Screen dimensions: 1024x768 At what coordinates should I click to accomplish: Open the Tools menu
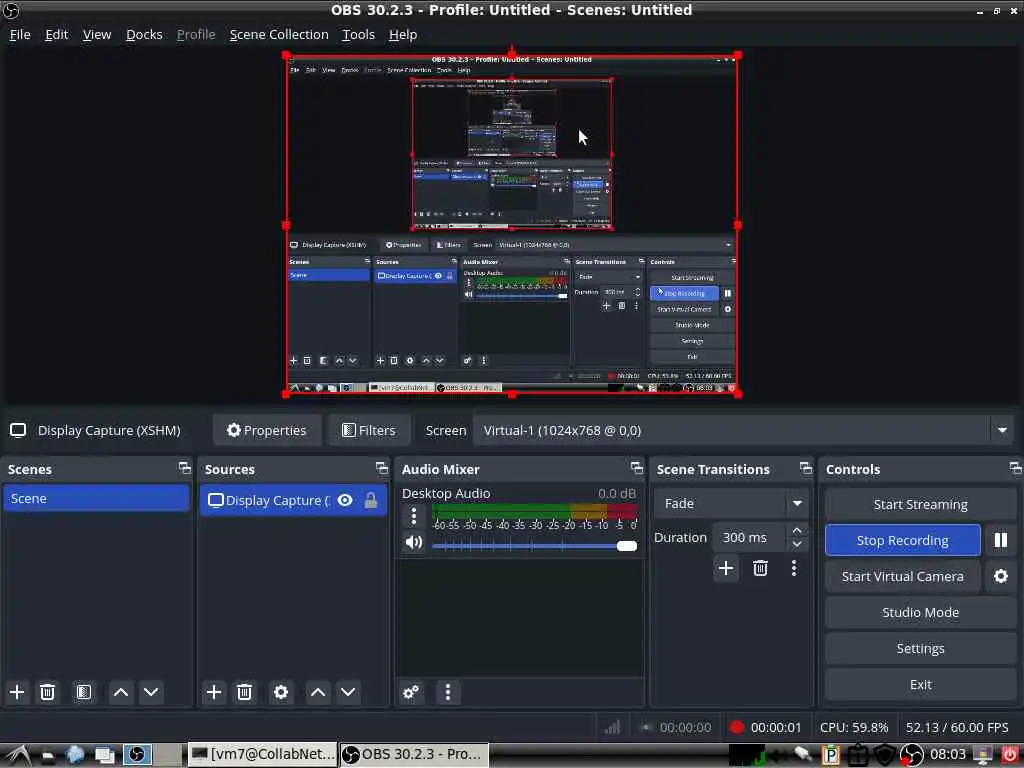tap(359, 35)
